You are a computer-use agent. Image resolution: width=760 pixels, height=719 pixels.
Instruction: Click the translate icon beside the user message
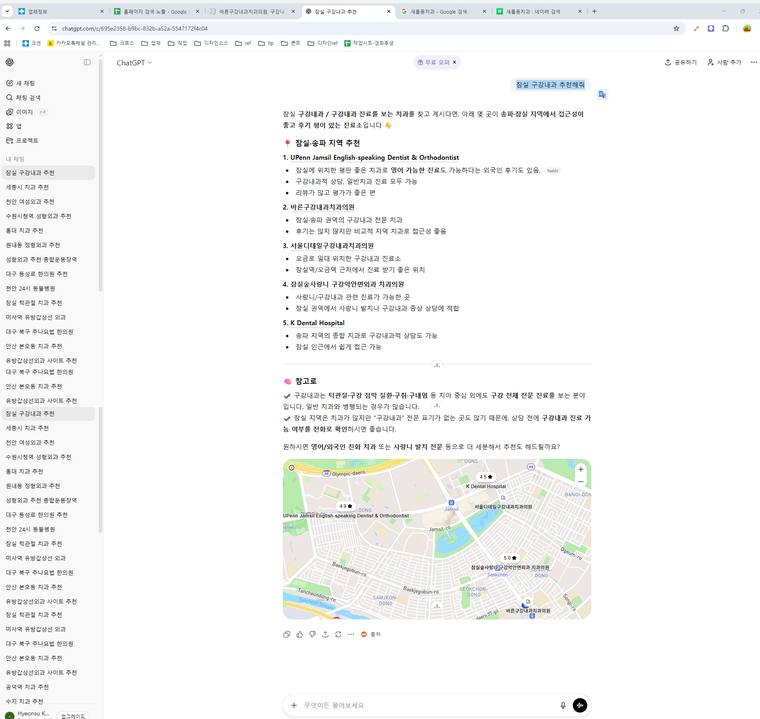tap(602, 95)
